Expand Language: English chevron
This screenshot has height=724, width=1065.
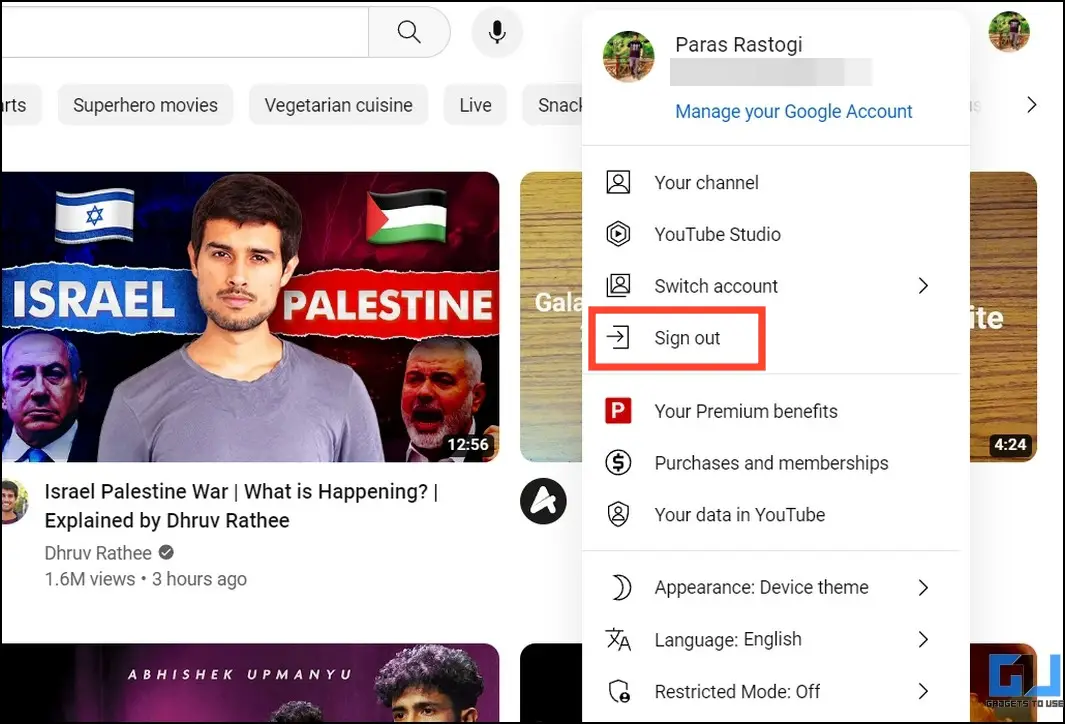click(x=923, y=639)
